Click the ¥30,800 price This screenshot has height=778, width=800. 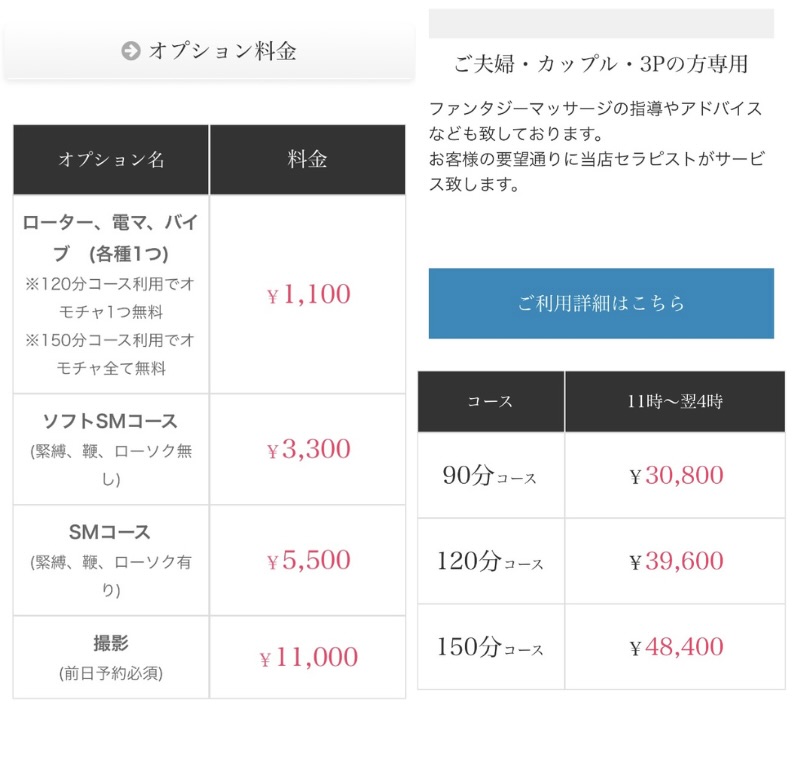coord(676,475)
